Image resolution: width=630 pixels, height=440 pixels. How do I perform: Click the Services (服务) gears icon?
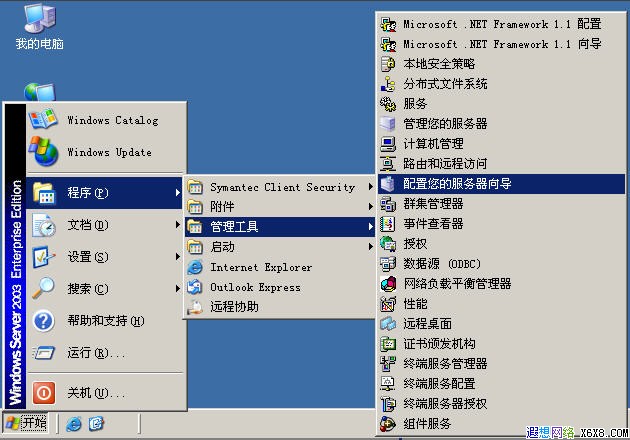pyautogui.click(x=388, y=104)
